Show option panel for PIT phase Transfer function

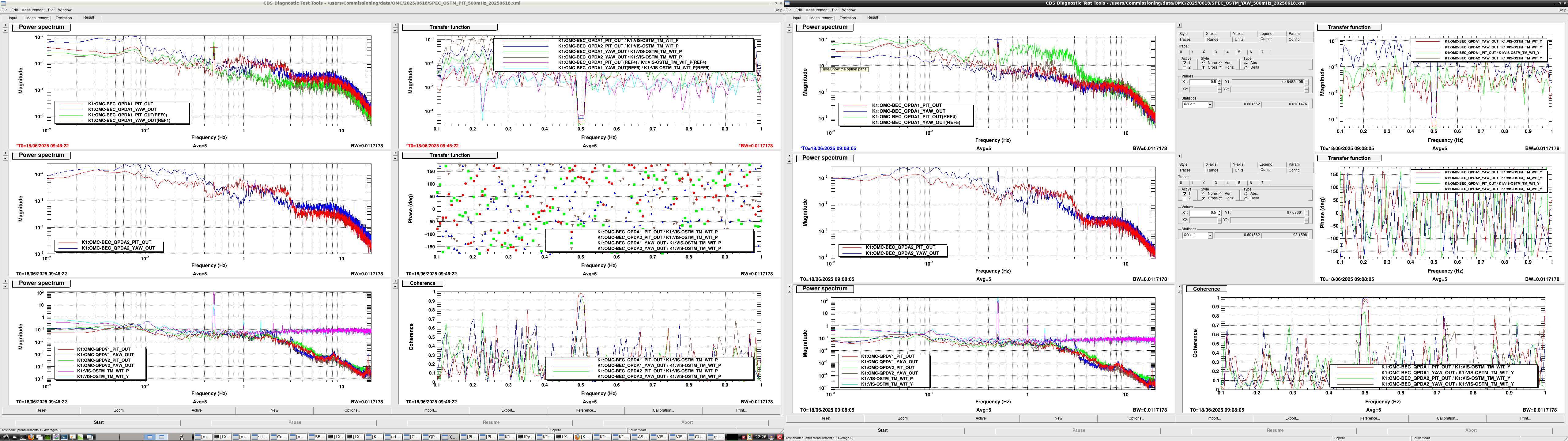tap(395, 153)
